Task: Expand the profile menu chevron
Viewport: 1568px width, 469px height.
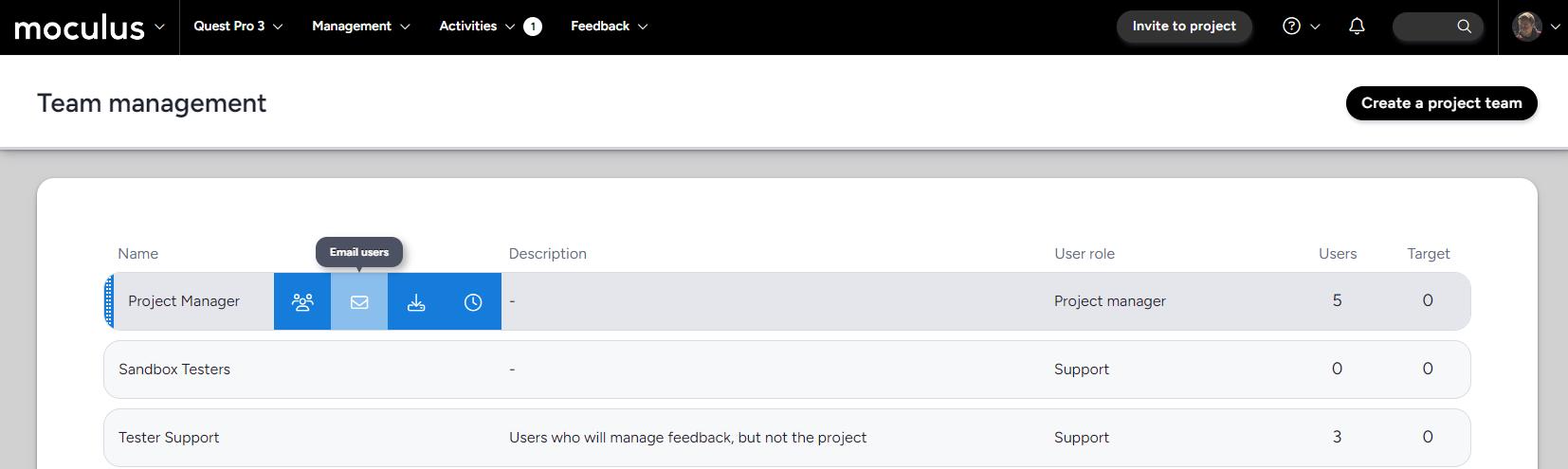Action: click(1555, 27)
